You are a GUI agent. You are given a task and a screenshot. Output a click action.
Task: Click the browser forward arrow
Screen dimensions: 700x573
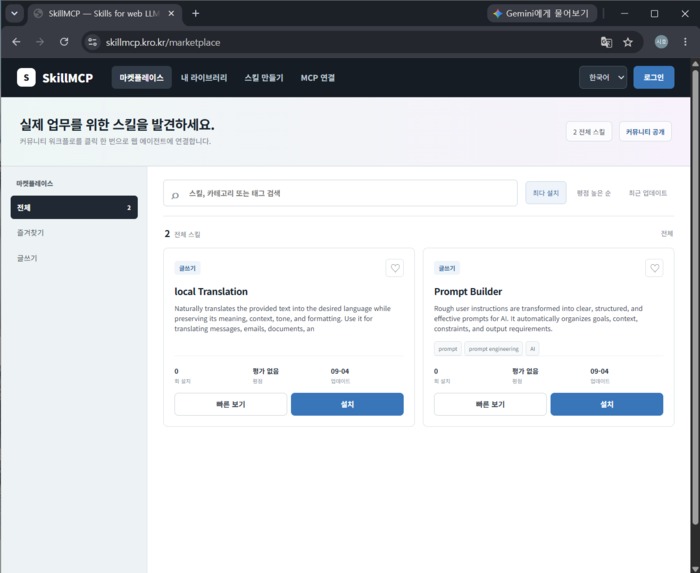click(x=40, y=42)
